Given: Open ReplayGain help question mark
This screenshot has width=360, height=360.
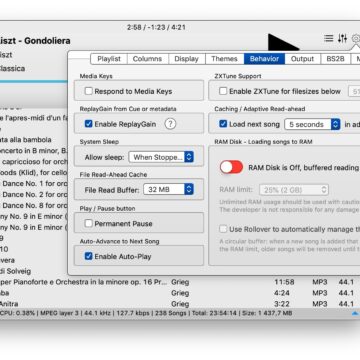Looking at the screenshot, I should click(170, 124).
